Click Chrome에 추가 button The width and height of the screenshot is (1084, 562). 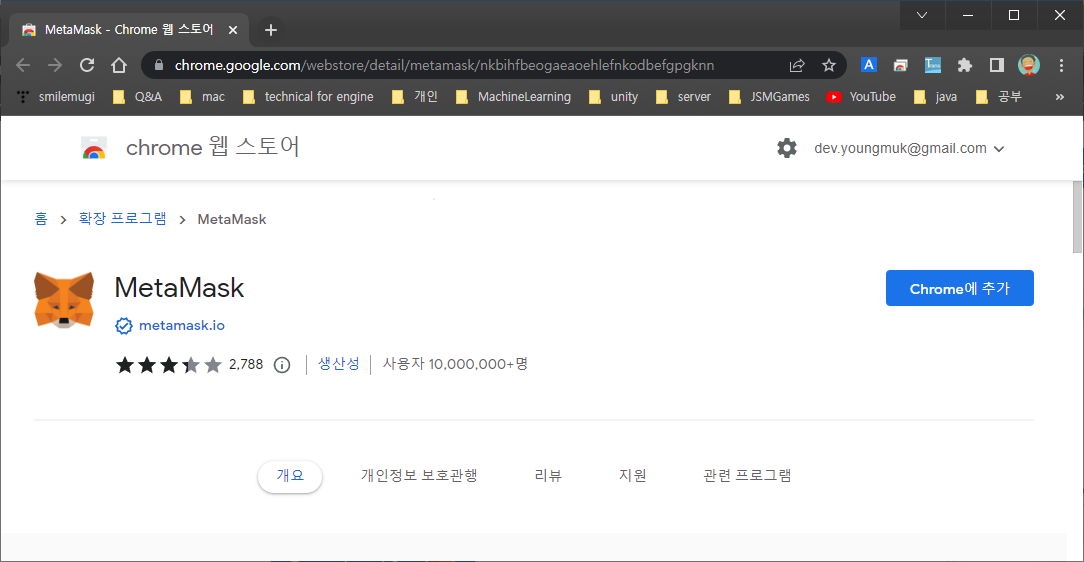click(960, 288)
